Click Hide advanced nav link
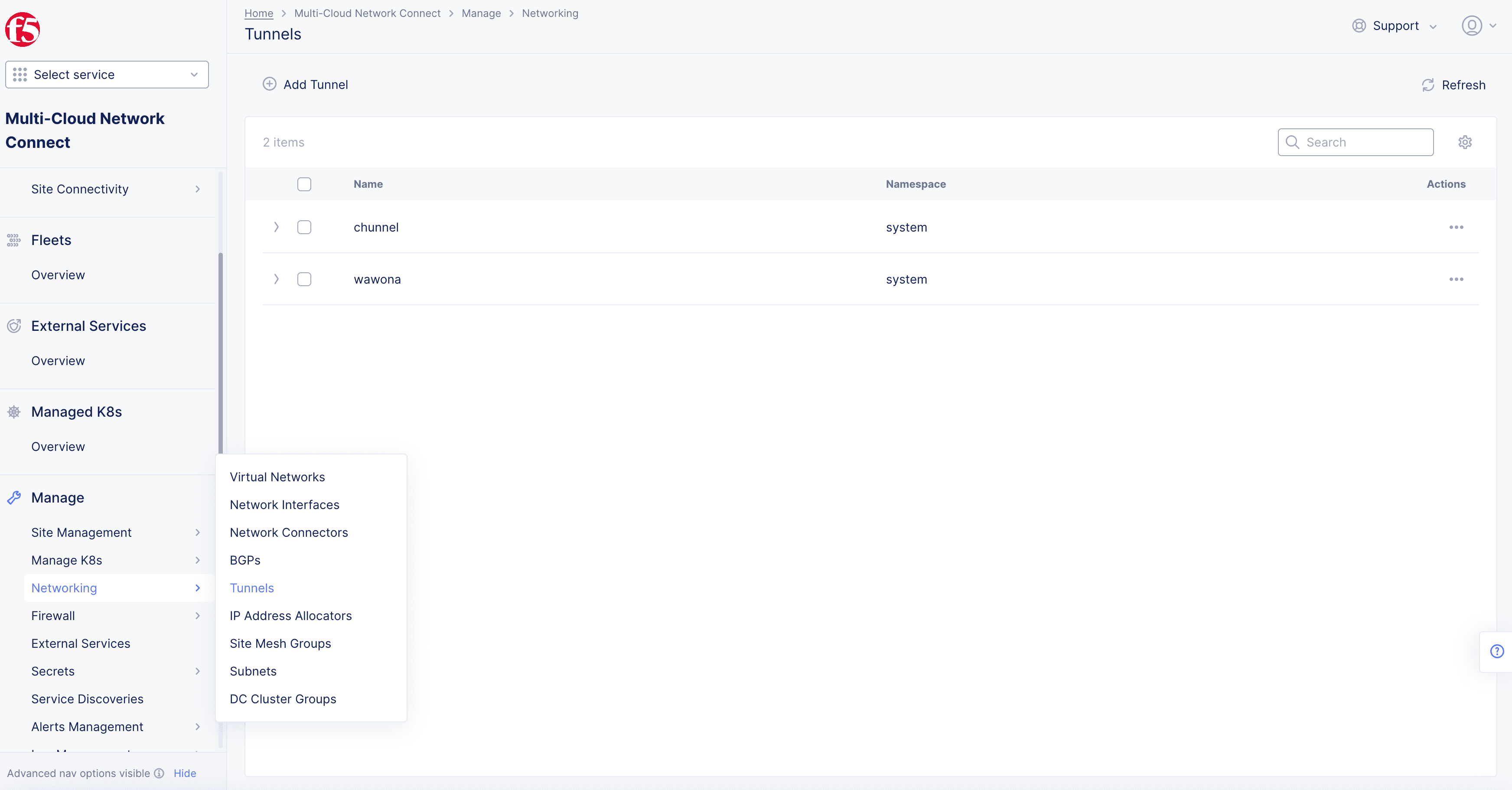The width and height of the screenshot is (1512, 790). pyautogui.click(x=185, y=773)
